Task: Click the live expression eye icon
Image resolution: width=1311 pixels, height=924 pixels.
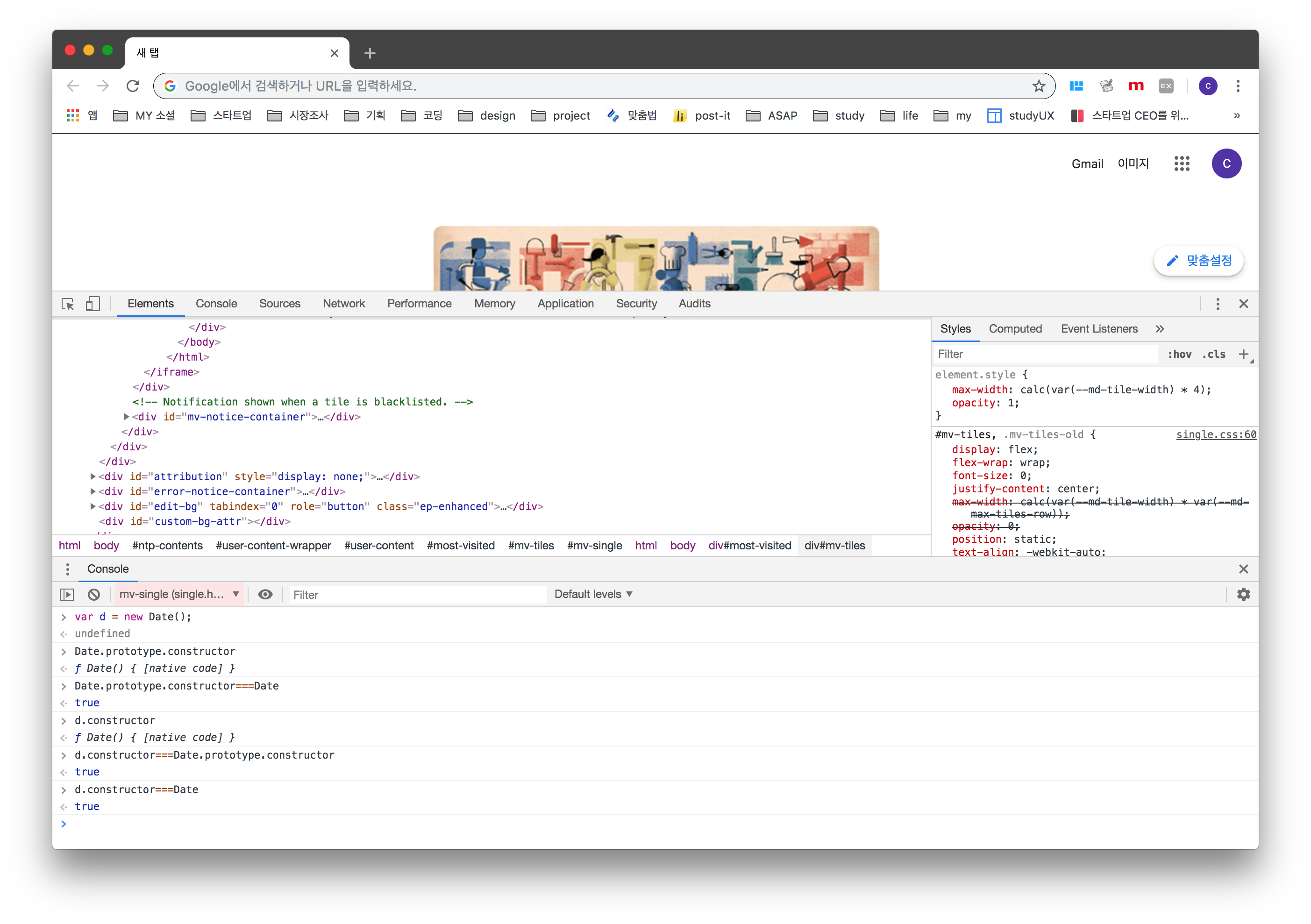Action: pos(265,595)
